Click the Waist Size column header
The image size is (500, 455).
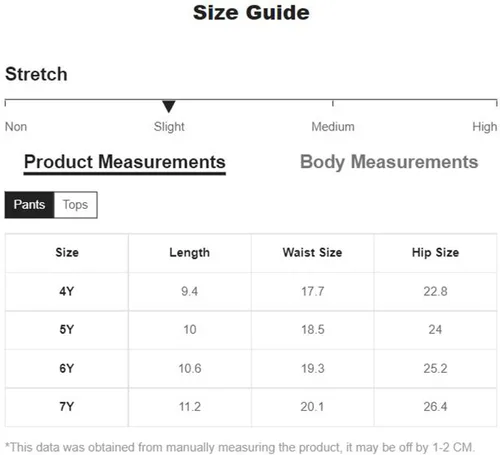point(312,253)
